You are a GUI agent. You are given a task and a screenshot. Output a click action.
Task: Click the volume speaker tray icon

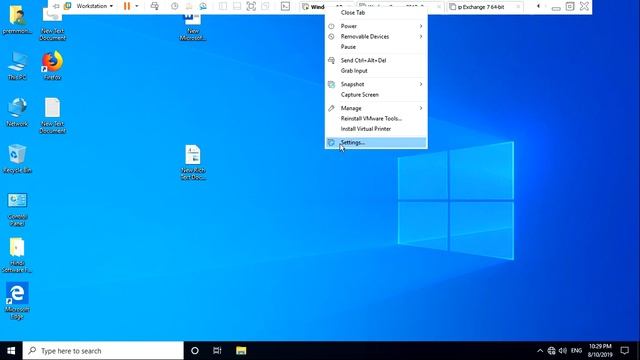pyautogui.click(x=563, y=351)
